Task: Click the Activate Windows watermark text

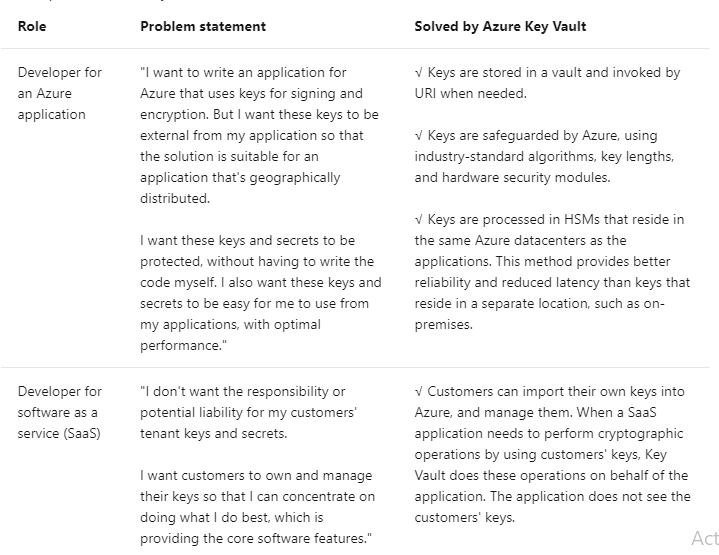Action: (705, 538)
